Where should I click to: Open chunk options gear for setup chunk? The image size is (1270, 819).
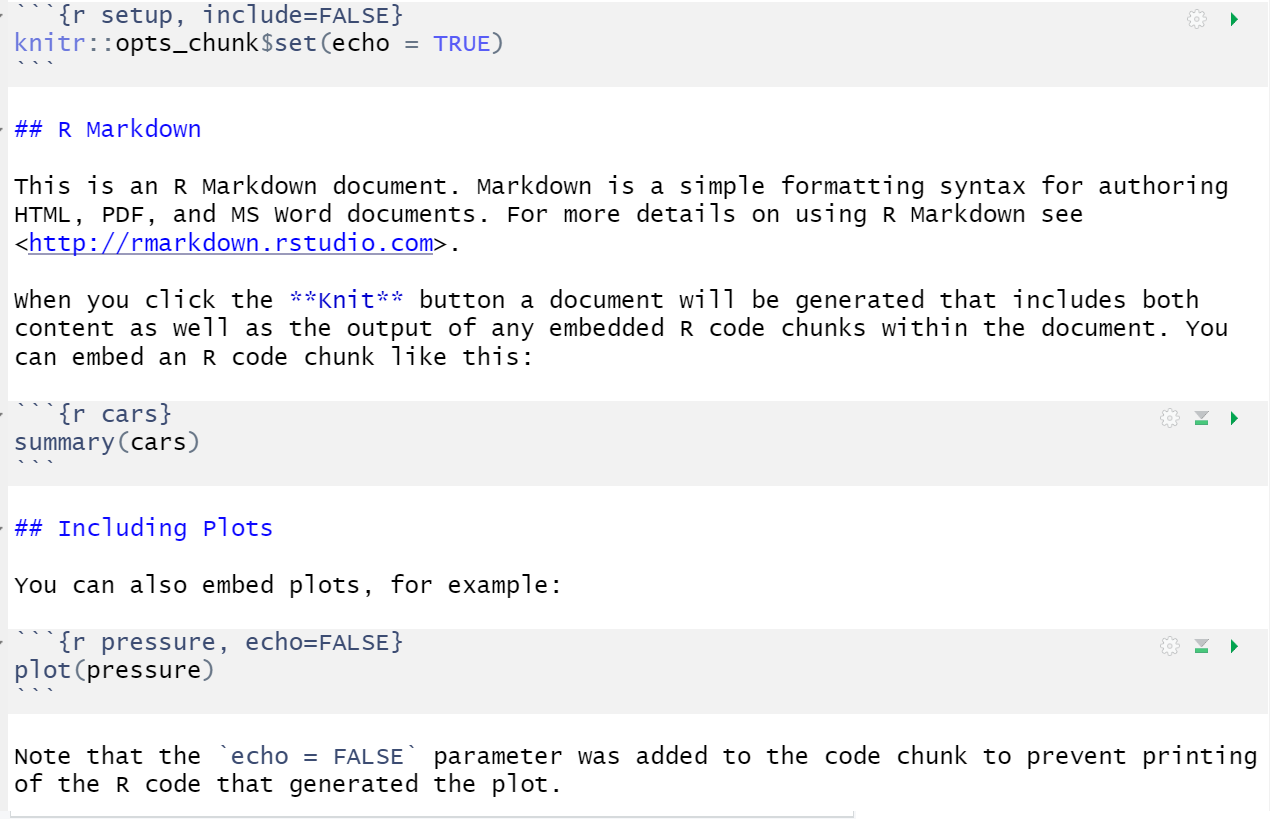1196,19
